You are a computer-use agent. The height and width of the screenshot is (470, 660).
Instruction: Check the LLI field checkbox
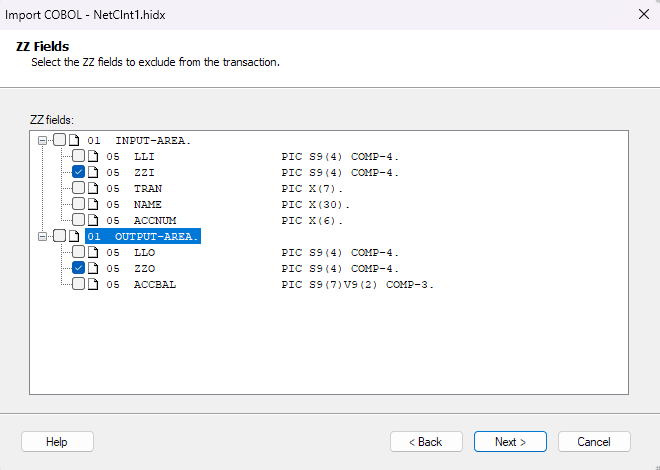(78, 156)
